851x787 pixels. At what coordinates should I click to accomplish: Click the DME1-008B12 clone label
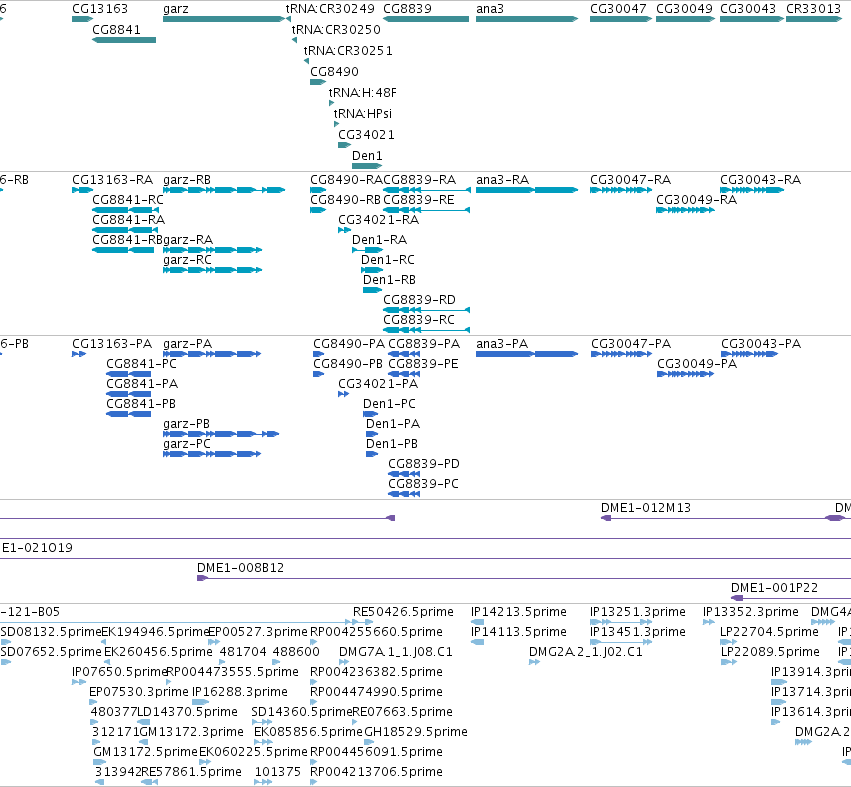coord(240,568)
